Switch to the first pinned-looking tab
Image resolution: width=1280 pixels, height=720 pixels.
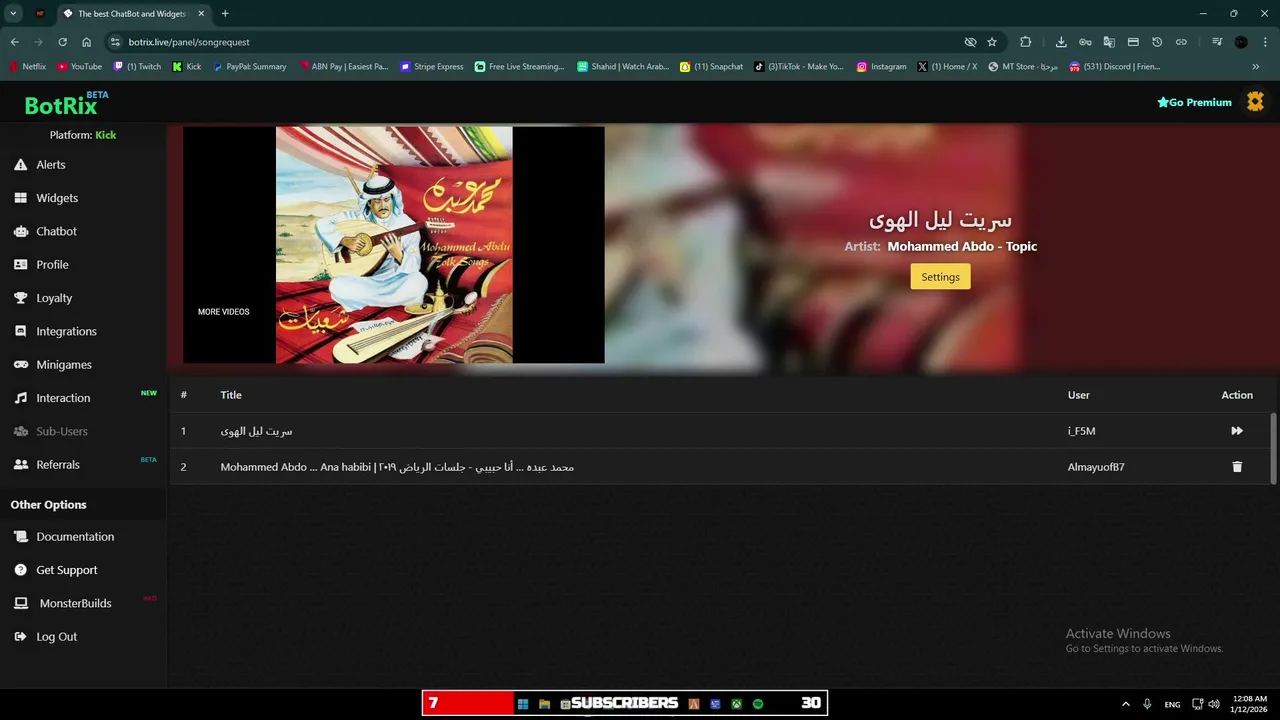point(40,14)
